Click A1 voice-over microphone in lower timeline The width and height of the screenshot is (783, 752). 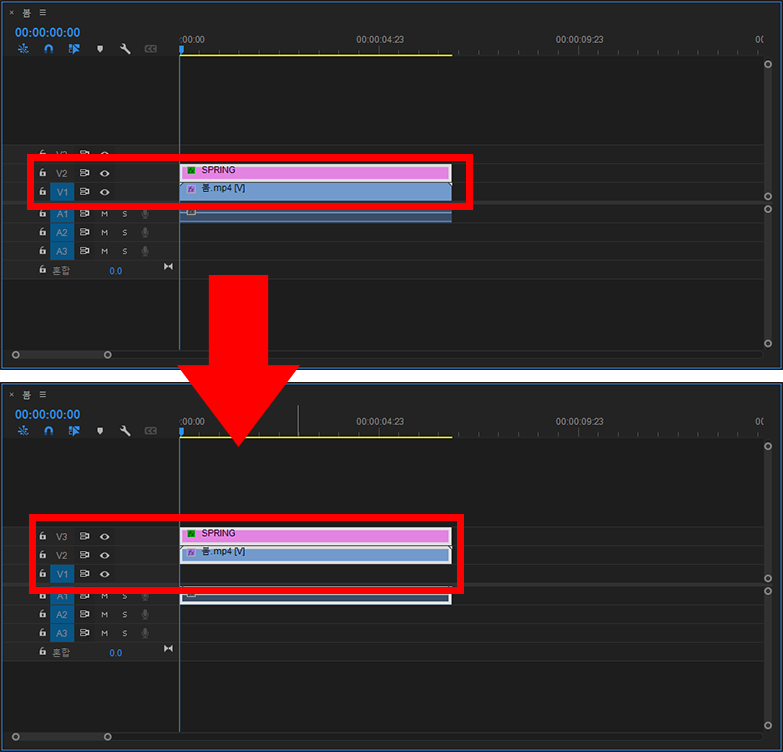[145, 596]
